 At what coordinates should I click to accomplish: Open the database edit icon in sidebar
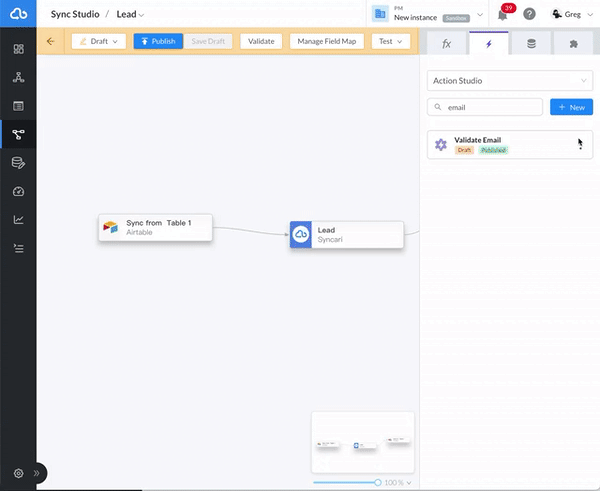coord(18,163)
